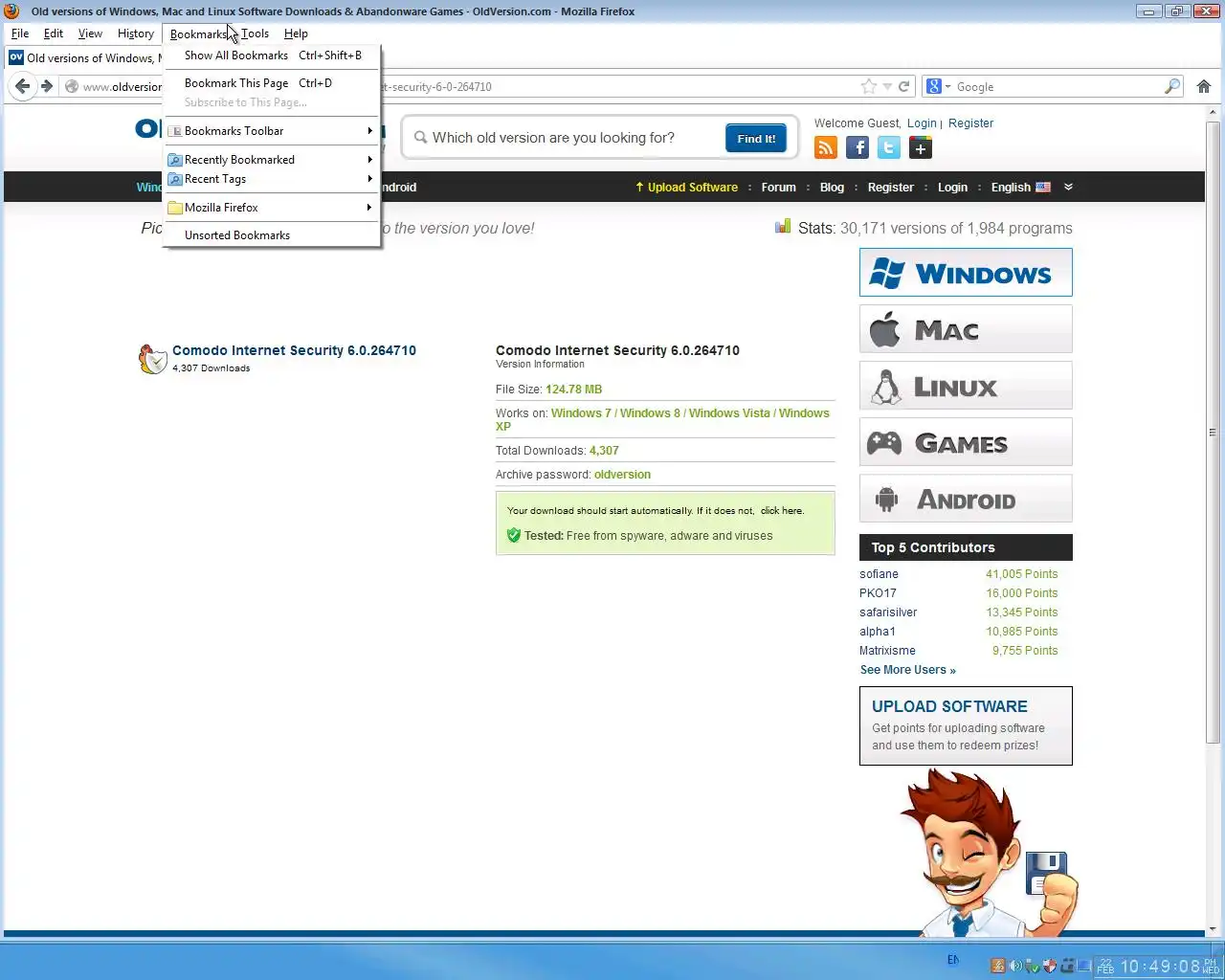The image size is (1225, 980).
Task: Click the volume speaker tray icon
Action: pos(1015,966)
